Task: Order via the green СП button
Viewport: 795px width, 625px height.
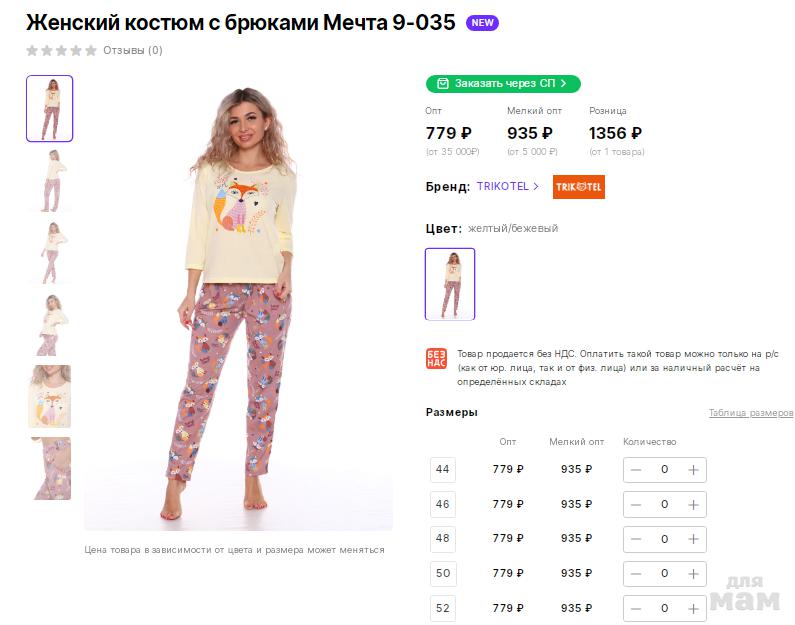Action: 502,83
